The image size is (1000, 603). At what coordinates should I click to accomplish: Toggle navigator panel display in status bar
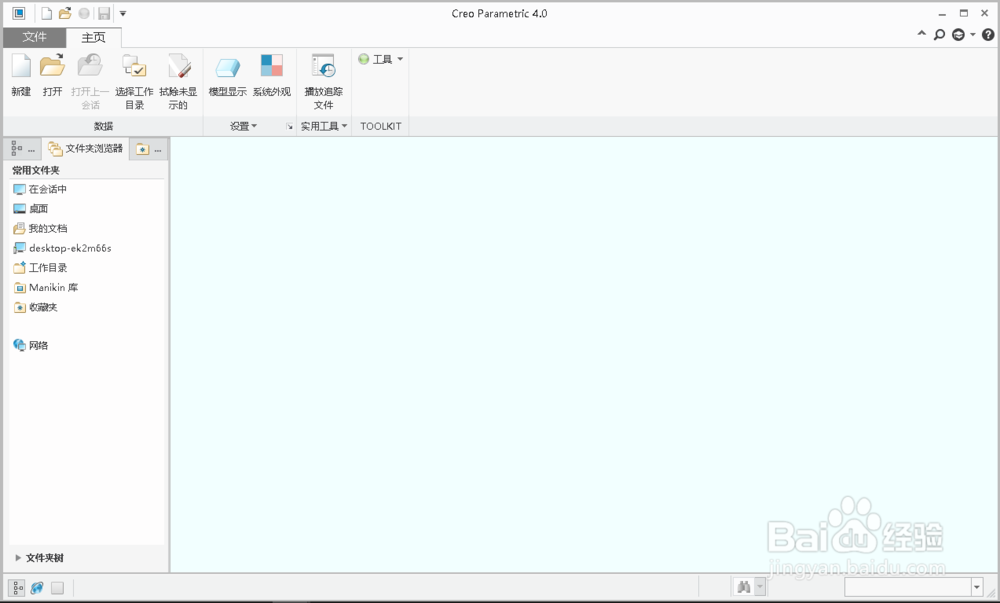pyautogui.click(x=18, y=588)
